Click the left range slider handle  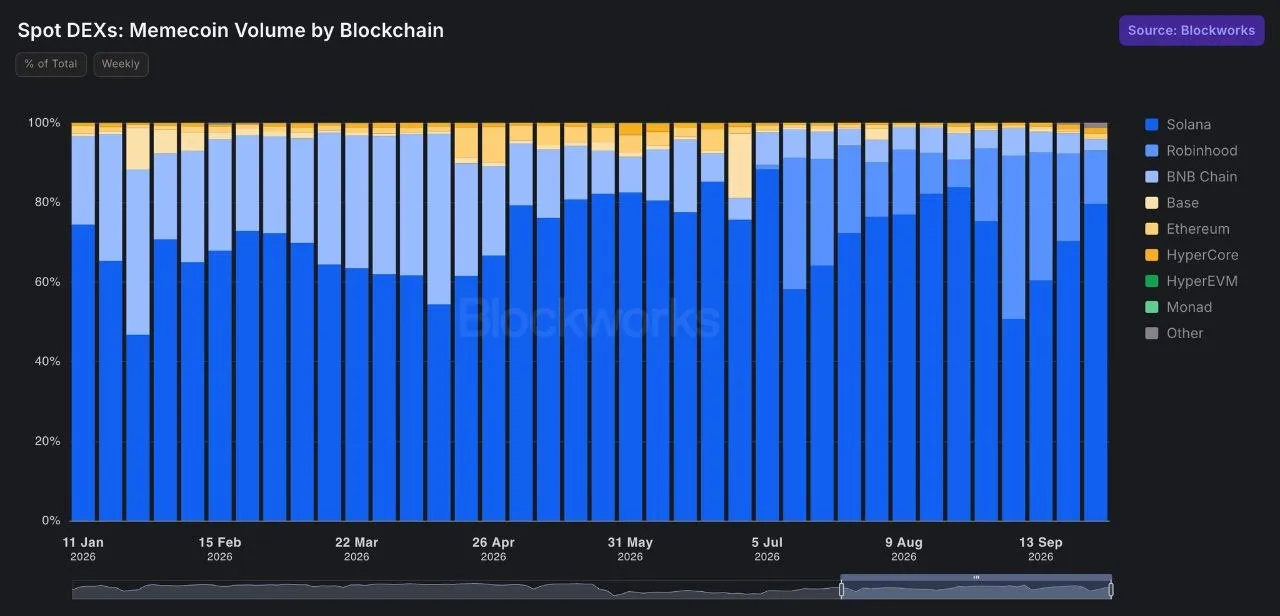point(841,590)
